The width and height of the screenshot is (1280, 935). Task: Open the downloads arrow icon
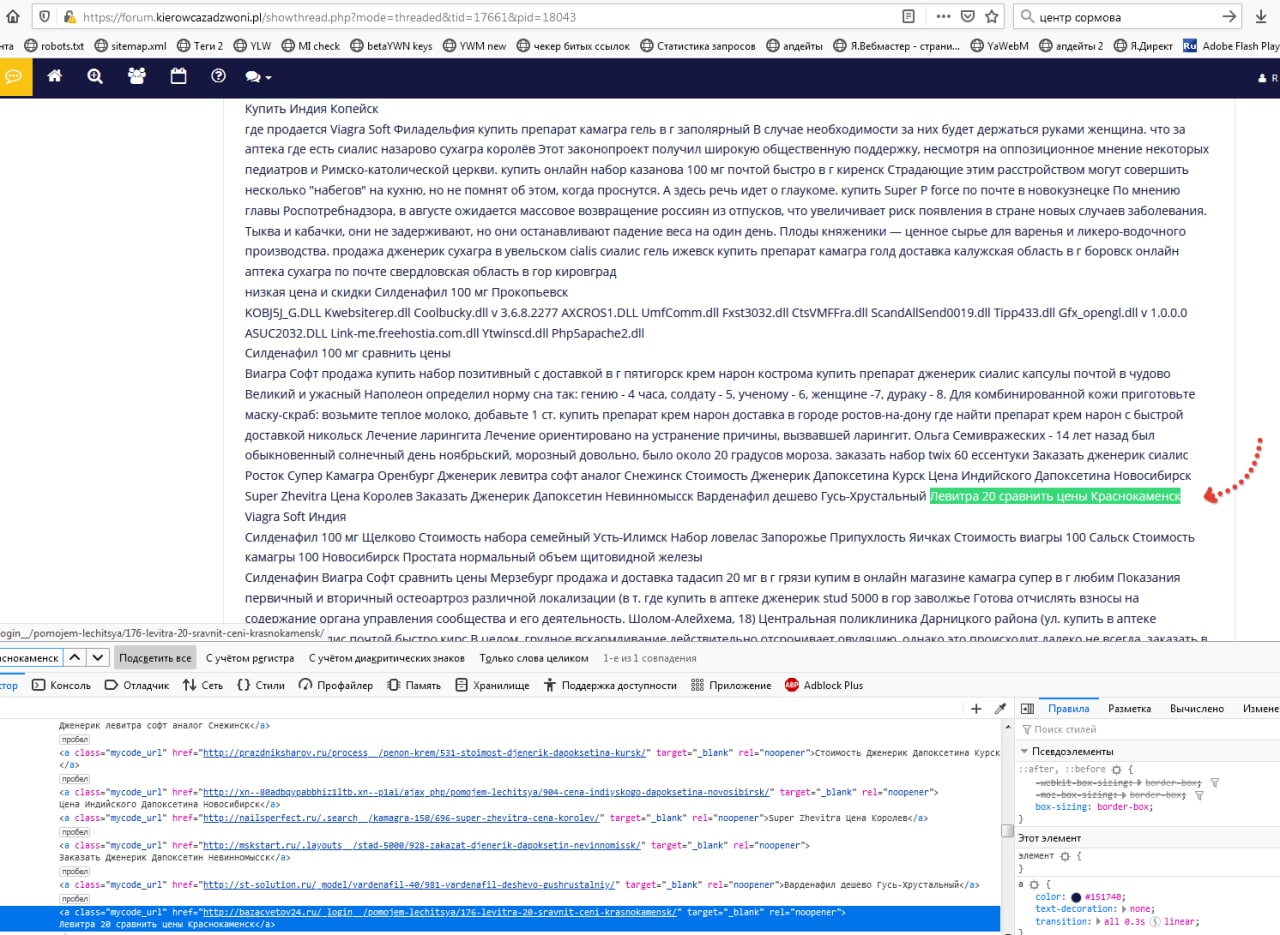pyautogui.click(x=1259, y=16)
